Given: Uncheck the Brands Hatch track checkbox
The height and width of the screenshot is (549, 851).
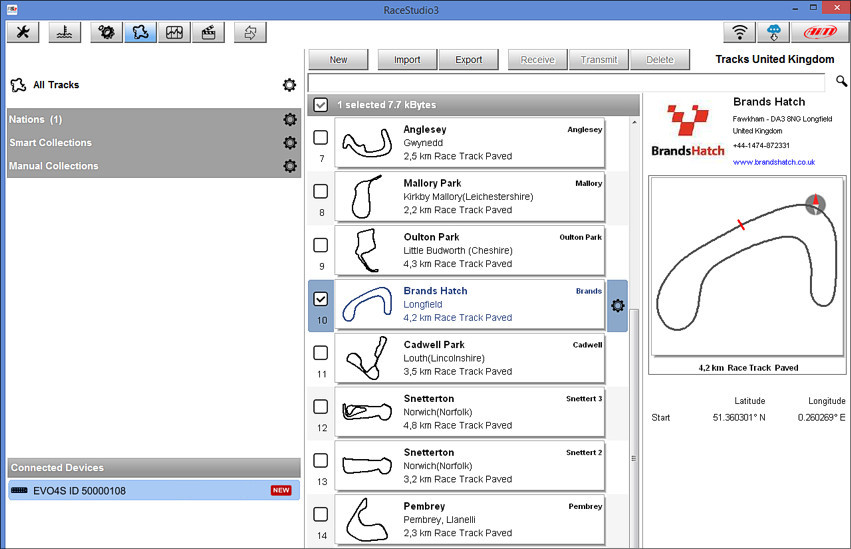Looking at the screenshot, I should [321, 299].
